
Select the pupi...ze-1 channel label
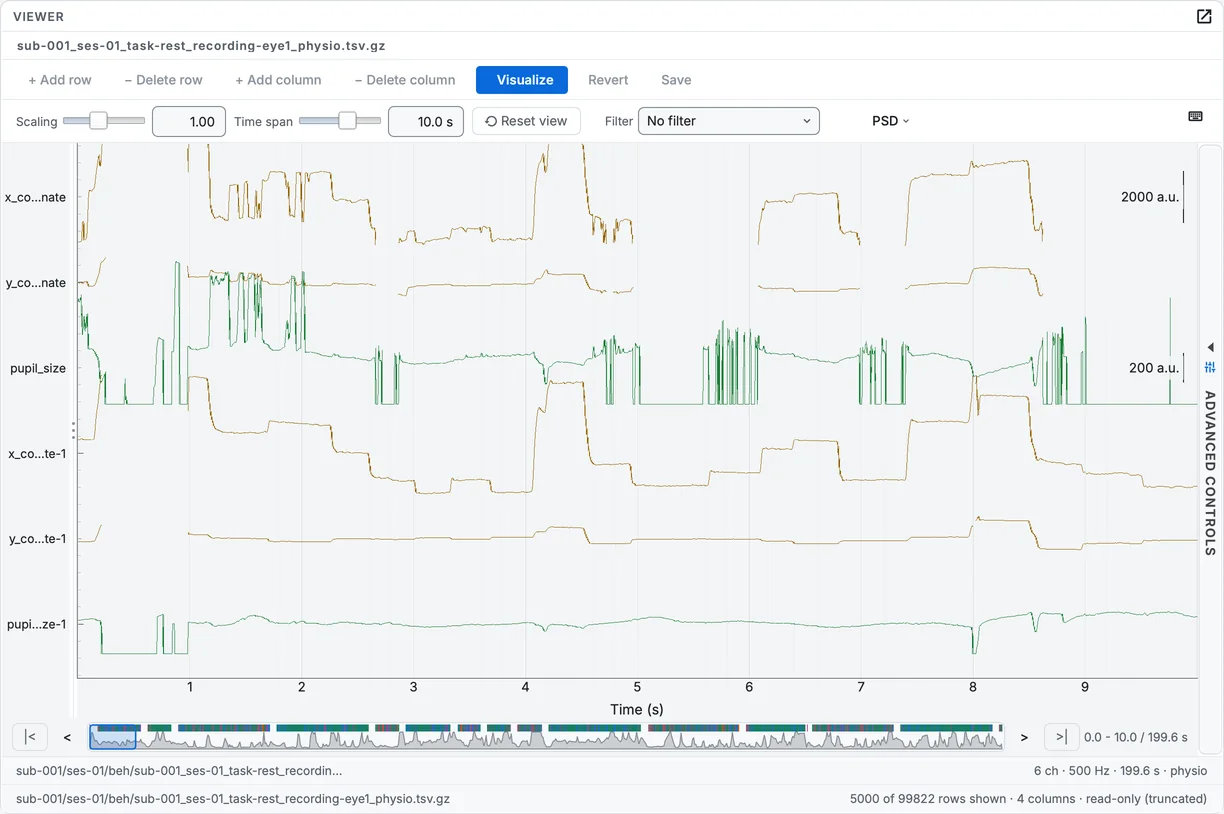tap(37, 625)
